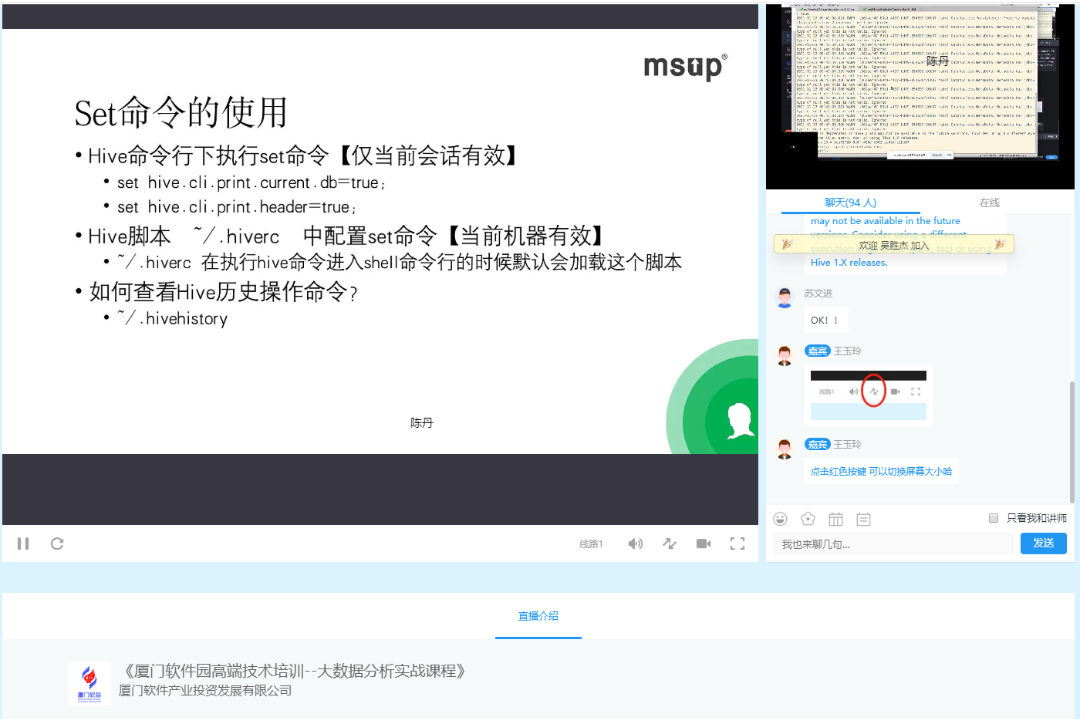The height and width of the screenshot is (719, 1080).
Task: Open the 线路1 line selector
Action: (x=591, y=543)
